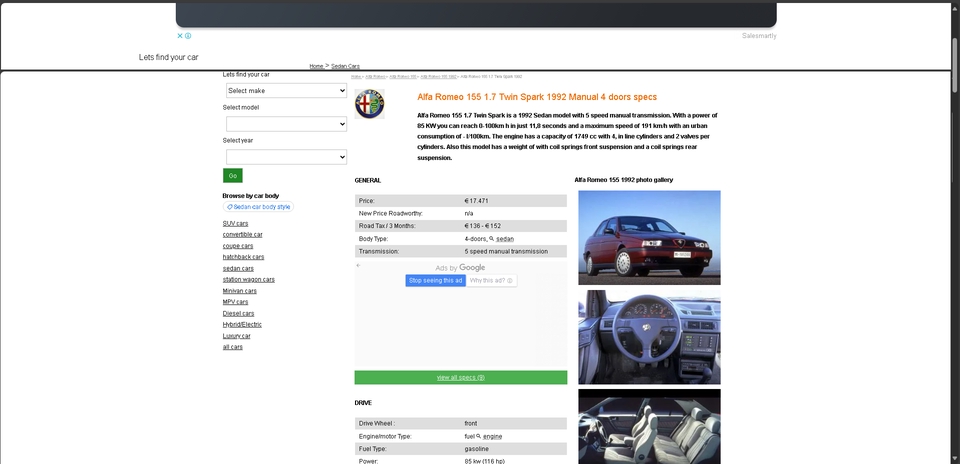Browse Diesel cars link
Image resolution: width=960 pixels, height=464 pixels.
point(238,313)
